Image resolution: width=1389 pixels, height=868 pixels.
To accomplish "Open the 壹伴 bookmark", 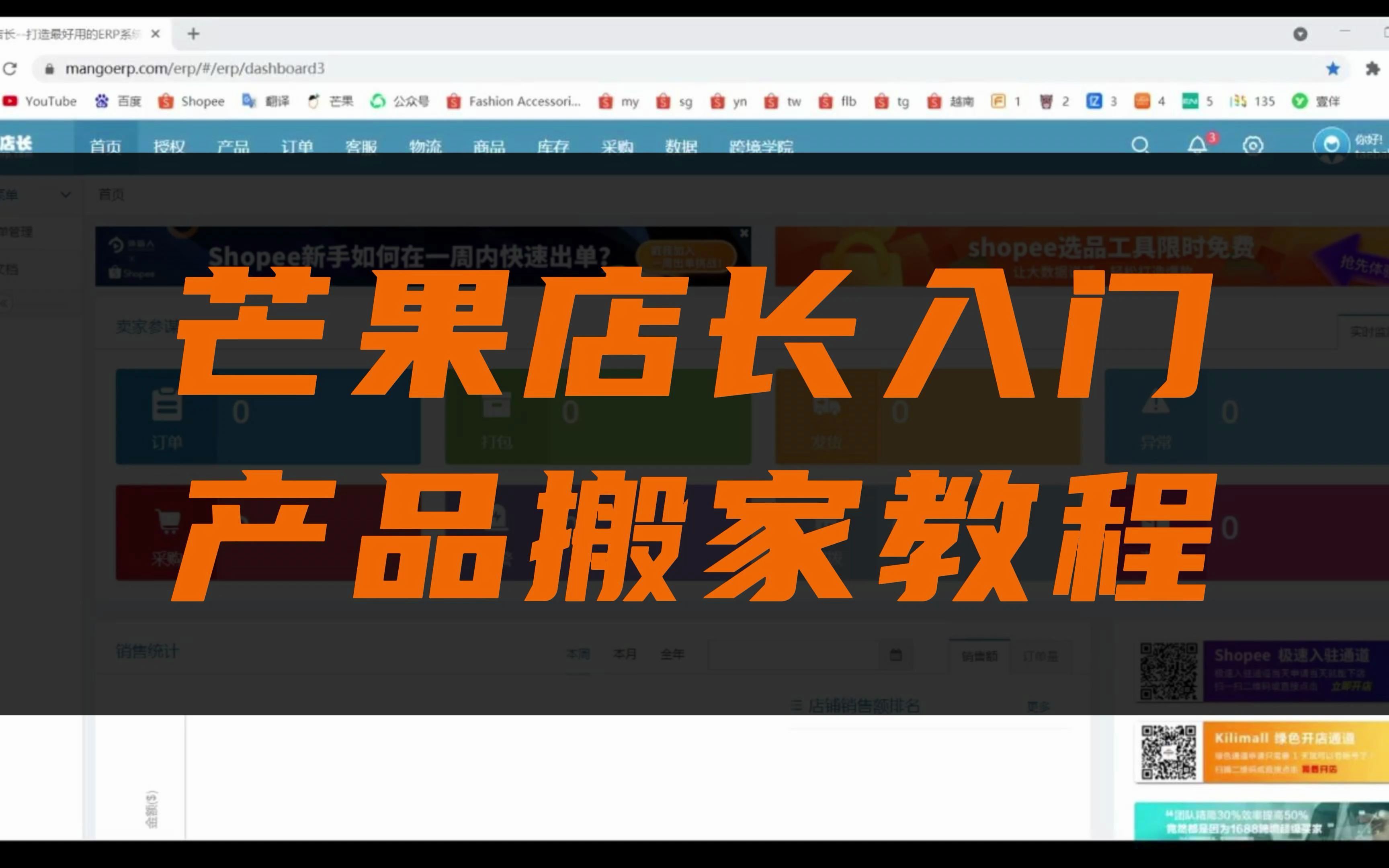I will 1315,102.
